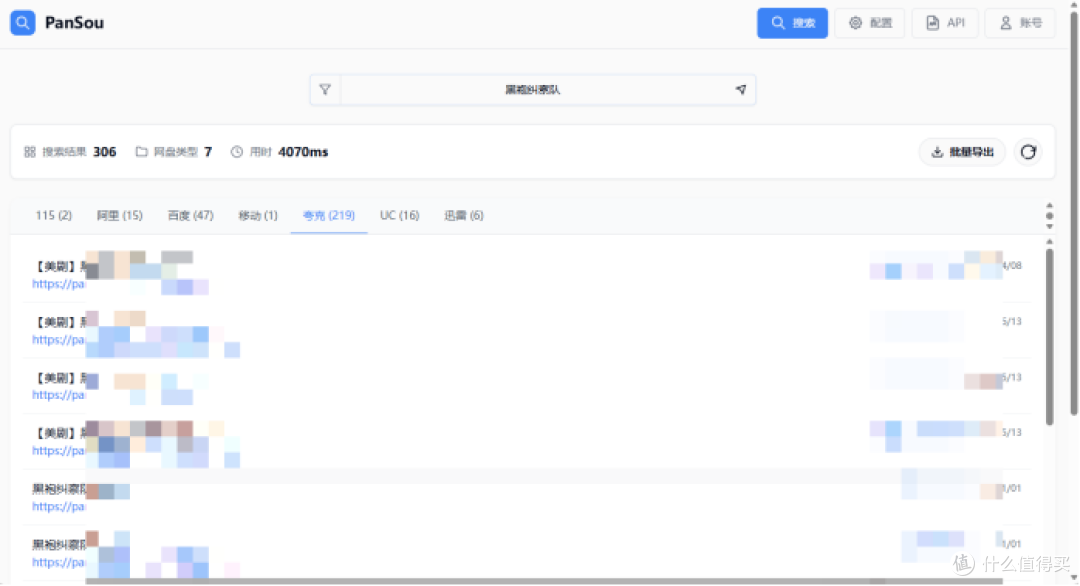Open the 配置 settings button
The height and width of the screenshot is (586, 1080).
pyautogui.click(x=870, y=23)
